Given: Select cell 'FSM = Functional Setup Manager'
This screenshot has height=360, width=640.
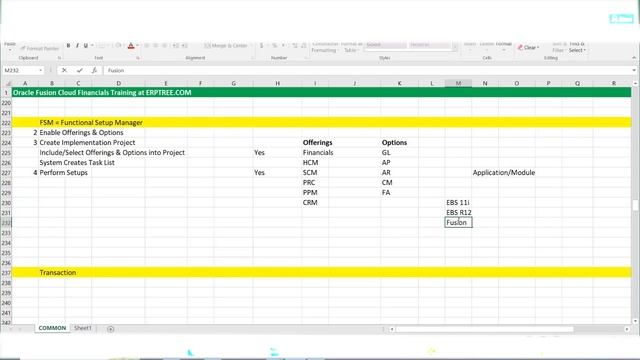Looking at the screenshot, I should (x=91, y=122).
